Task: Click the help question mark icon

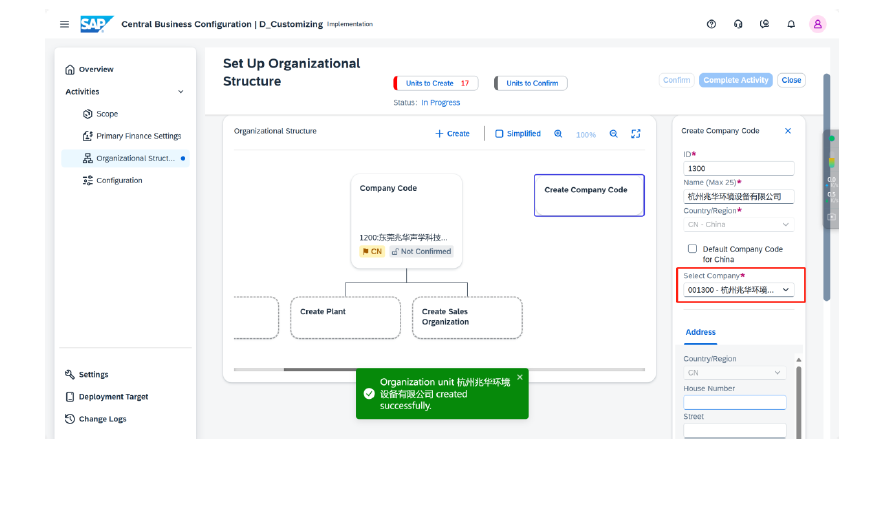Action: tap(711, 24)
